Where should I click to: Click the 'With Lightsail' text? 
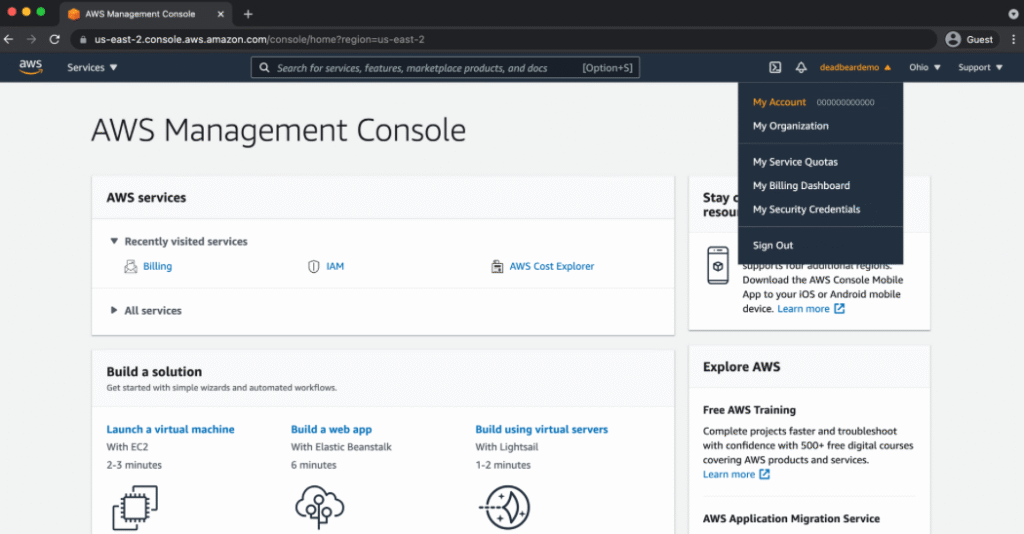pos(506,447)
